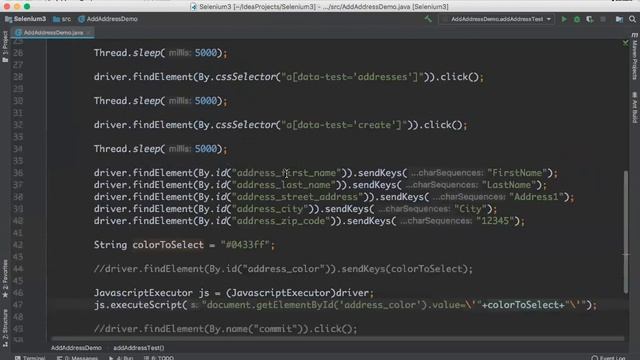Open the Ant Build side panel
640x360 pixels.
point(635,107)
